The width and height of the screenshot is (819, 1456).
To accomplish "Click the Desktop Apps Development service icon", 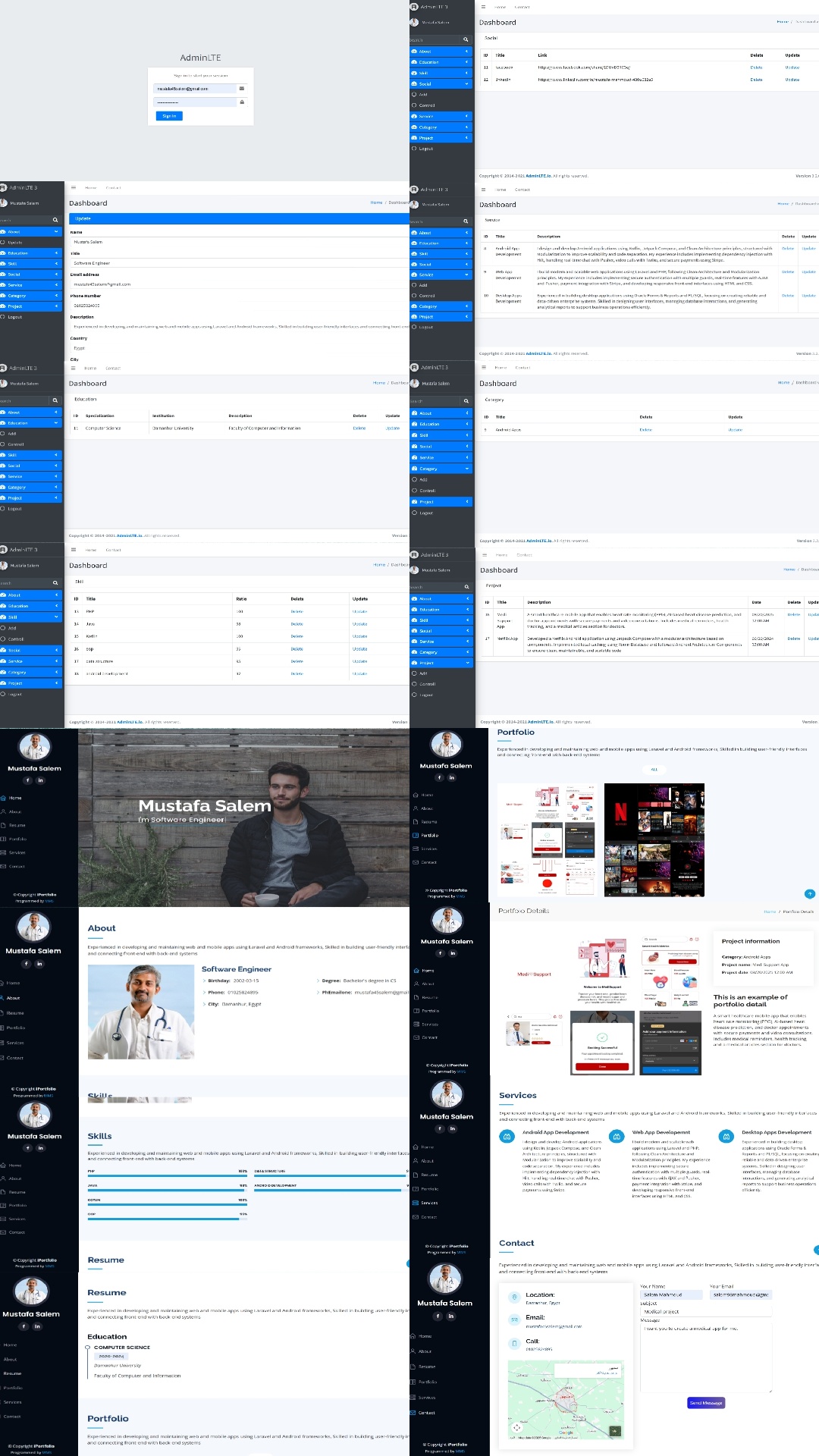I will (x=726, y=1136).
